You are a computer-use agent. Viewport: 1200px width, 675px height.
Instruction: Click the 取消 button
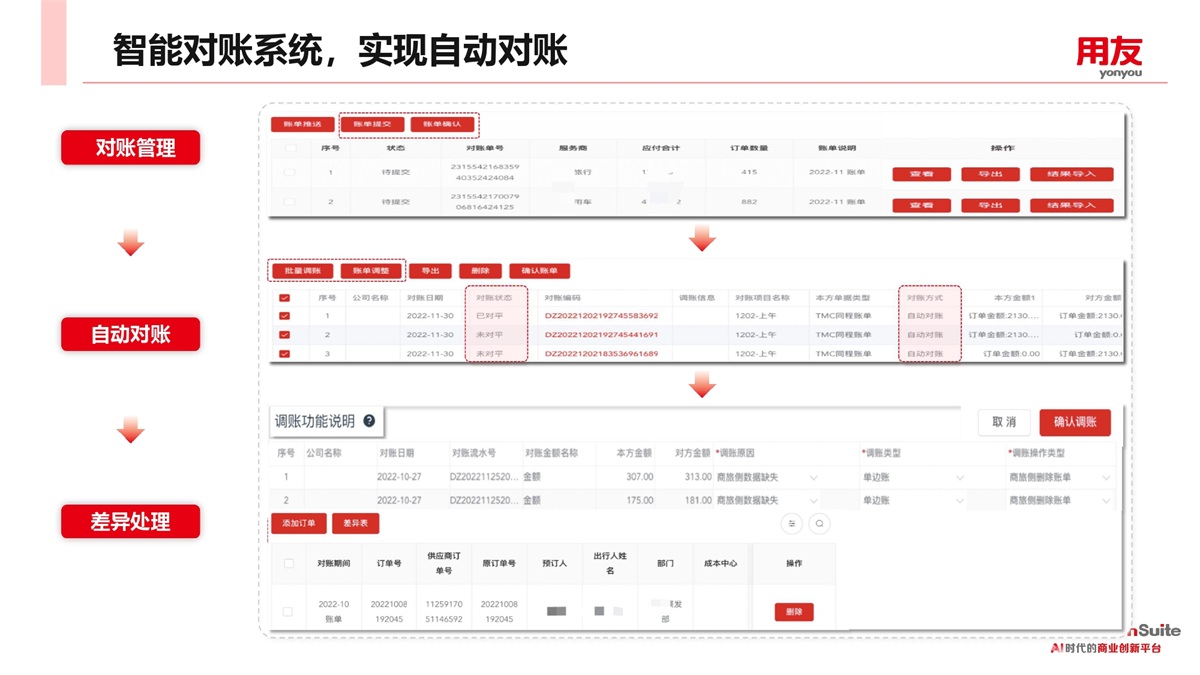[x=1003, y=422]
